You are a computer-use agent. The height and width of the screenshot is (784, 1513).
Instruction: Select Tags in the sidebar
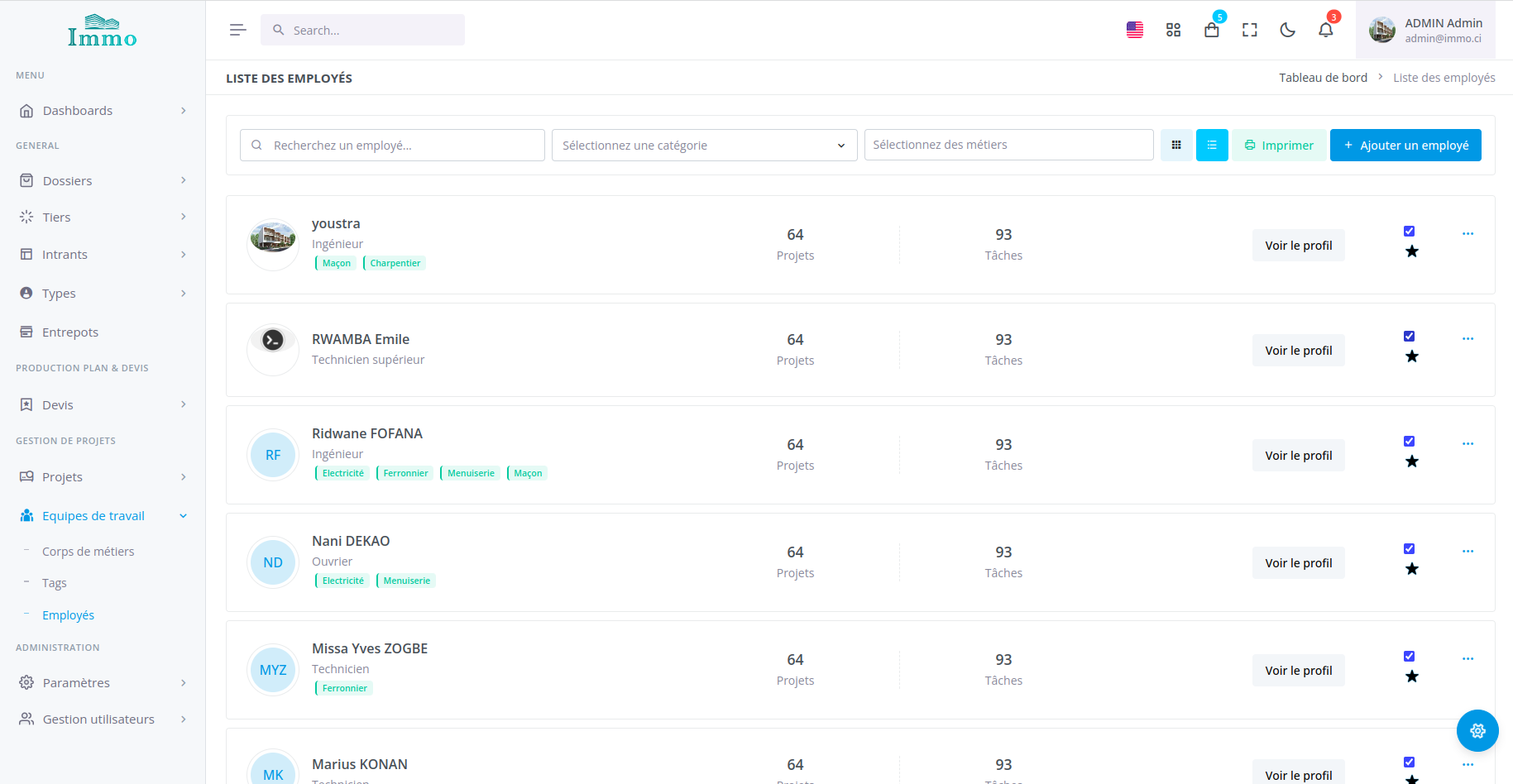coord(55,583)
